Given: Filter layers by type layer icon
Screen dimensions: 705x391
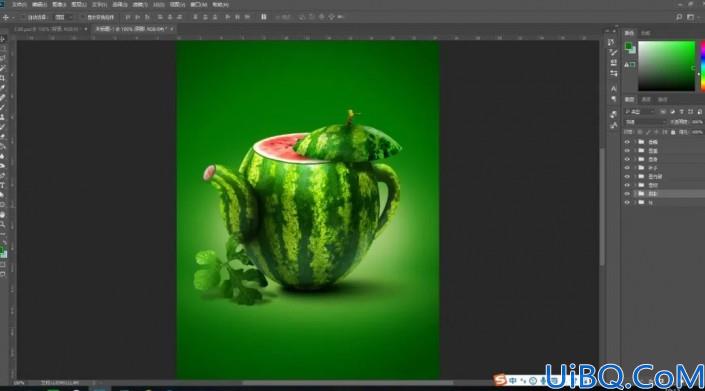Looking at the screenshot, I should [682, 111].
